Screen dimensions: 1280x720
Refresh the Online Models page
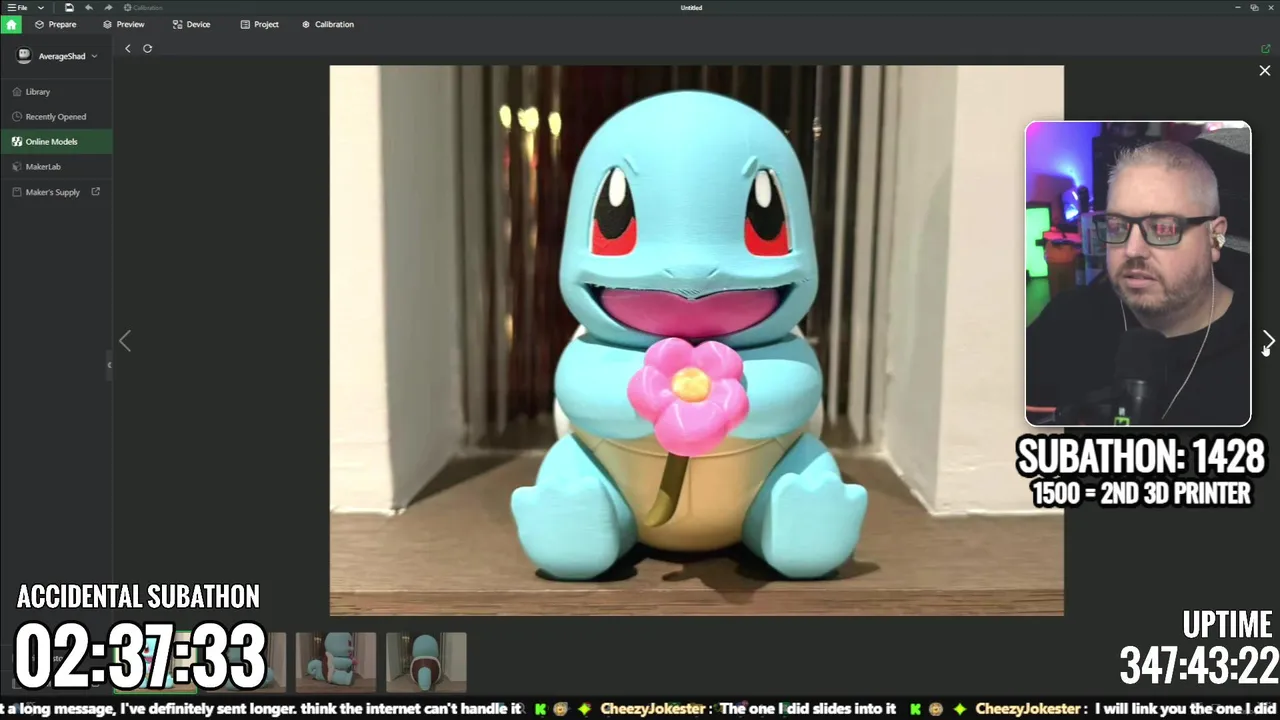tap(147, 48)
